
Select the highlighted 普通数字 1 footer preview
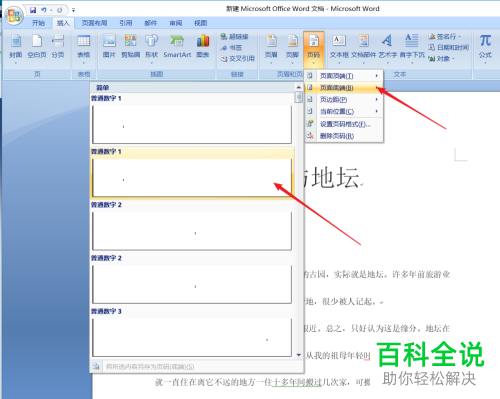coord(192,173)
